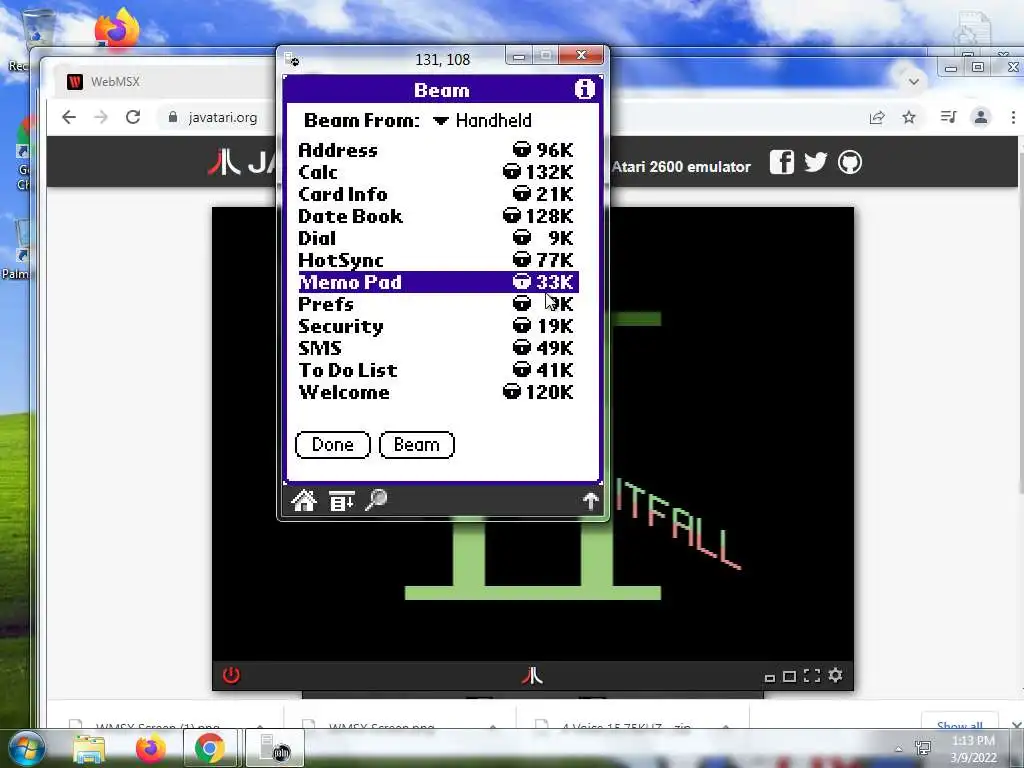Reload the javatari.org page
This screenshot has width=1024, height=768.
[133, 117]
